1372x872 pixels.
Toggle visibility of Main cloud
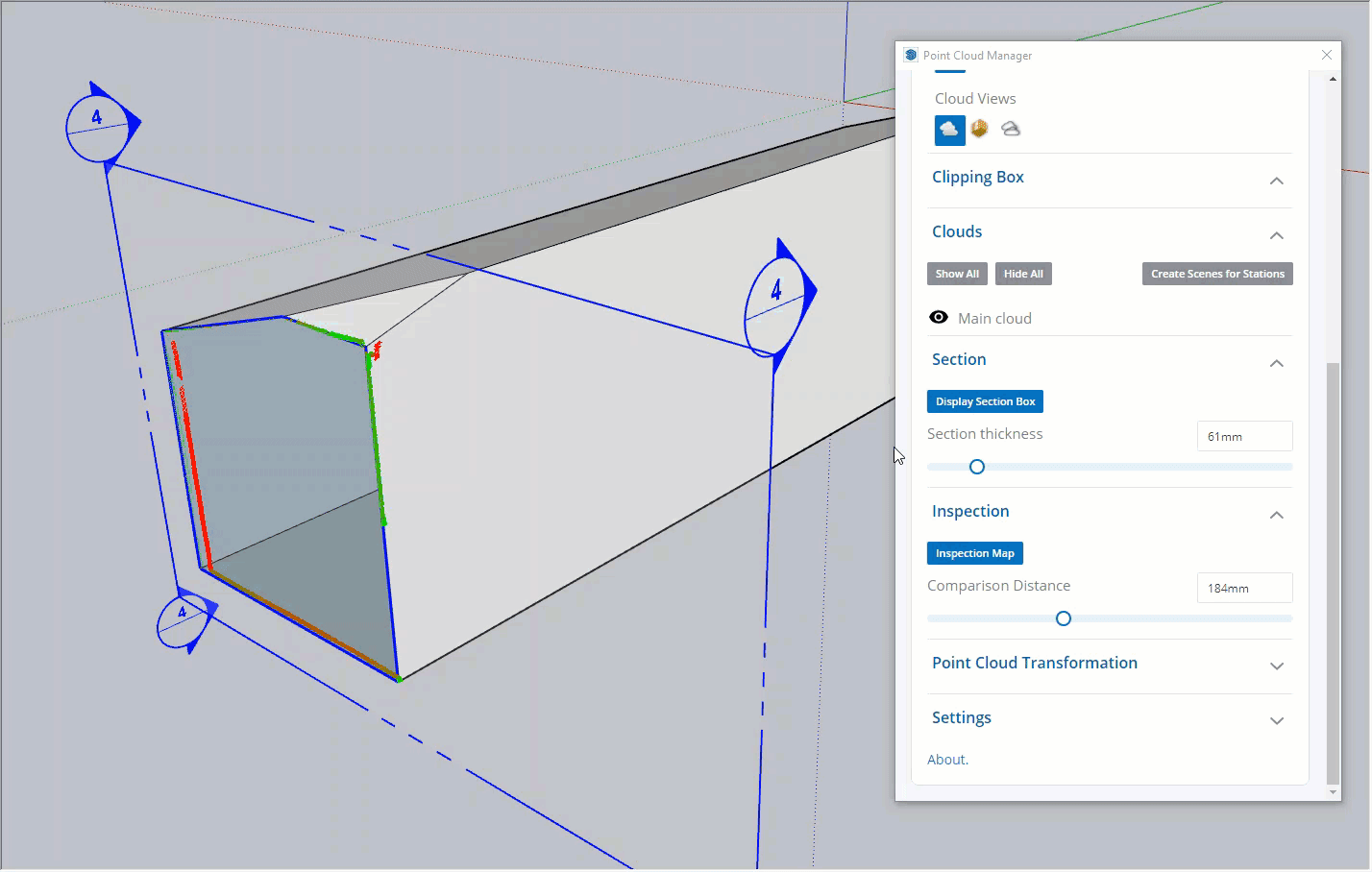(x=938, y=317)
